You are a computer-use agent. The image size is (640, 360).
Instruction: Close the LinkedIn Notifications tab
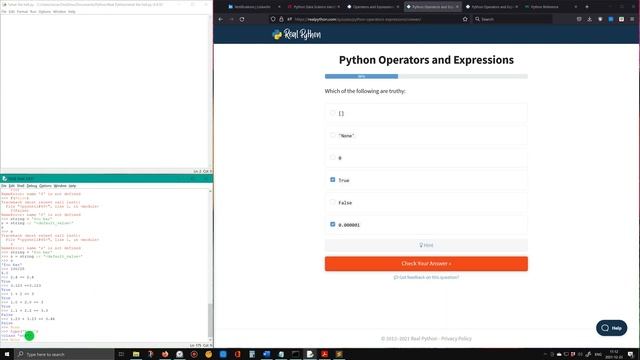coord(279,7)
